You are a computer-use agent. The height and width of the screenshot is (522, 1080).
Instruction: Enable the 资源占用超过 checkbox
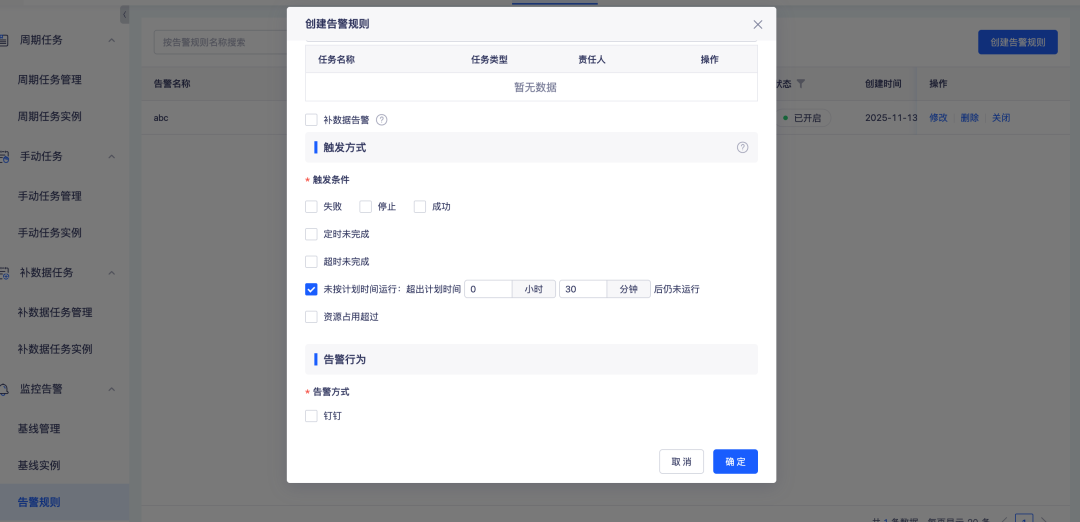point(311,317)
